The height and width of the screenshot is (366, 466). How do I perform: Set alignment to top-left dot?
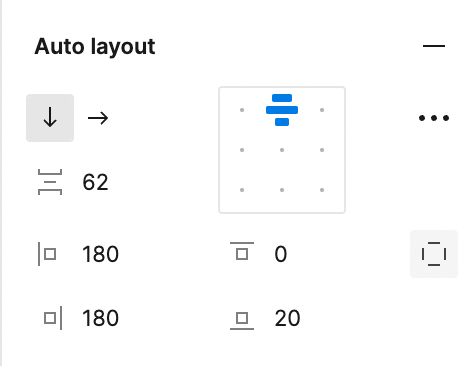pyautogui.click(x=242, y=110)
